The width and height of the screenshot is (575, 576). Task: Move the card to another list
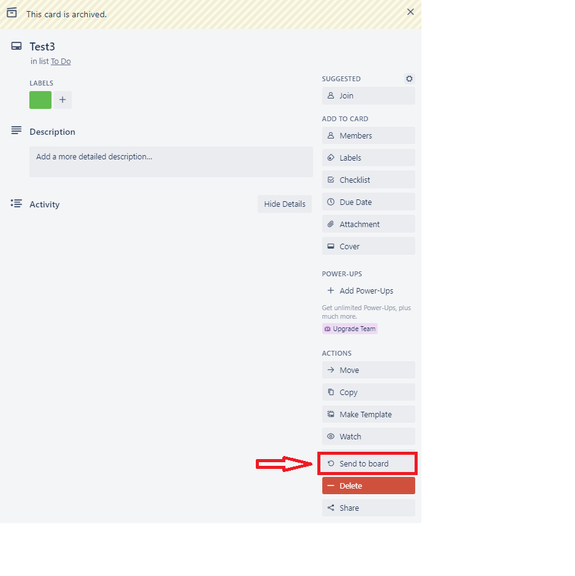[x=368, y=370]
